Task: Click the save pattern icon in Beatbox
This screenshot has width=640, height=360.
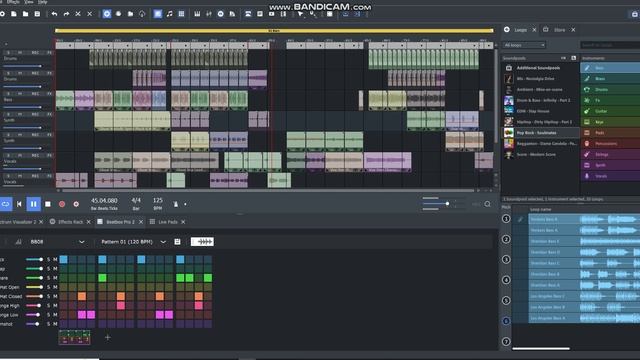Action: click(177, 242)
